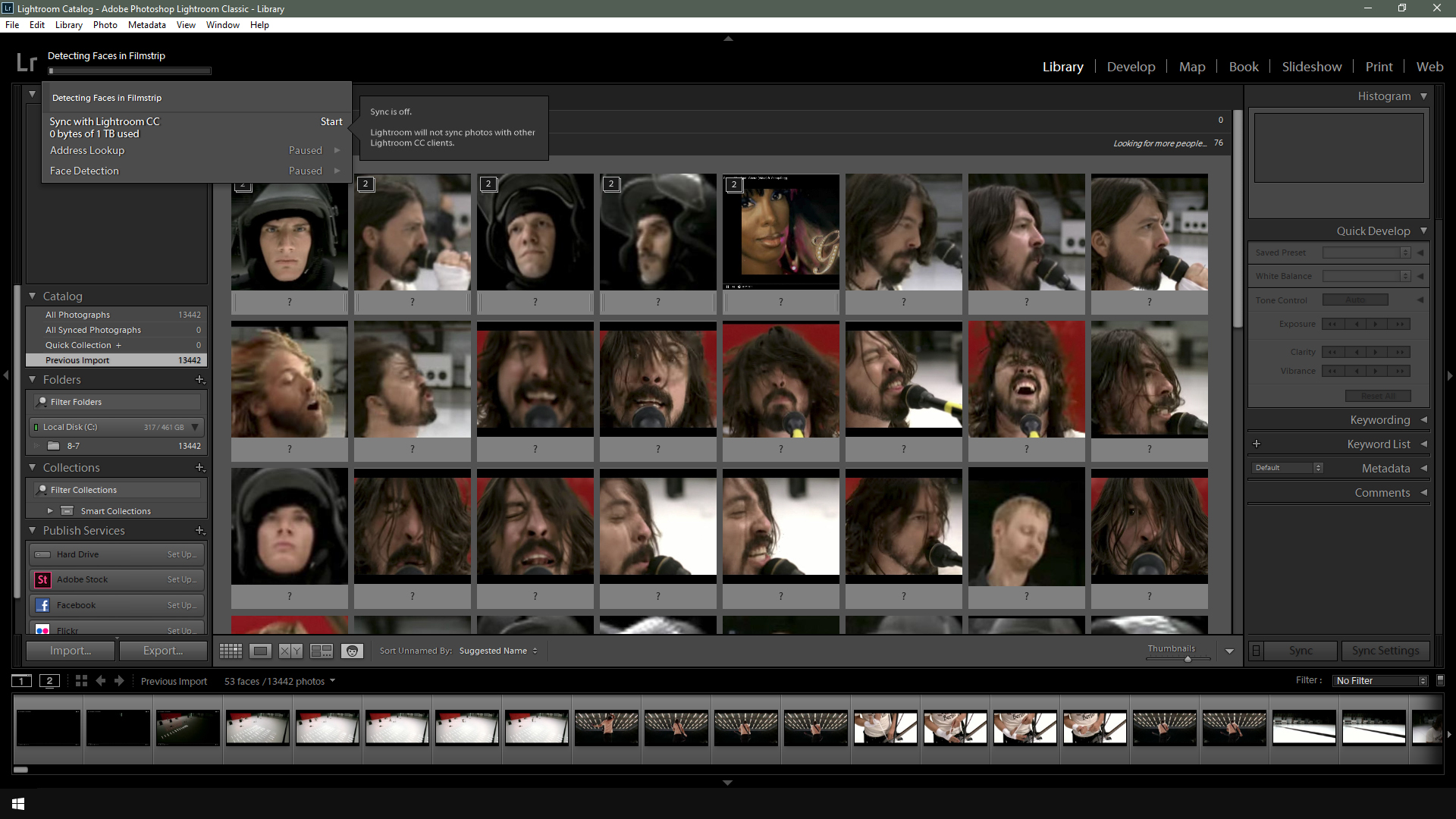Expand Smart Collections triangle

[50, 510]
